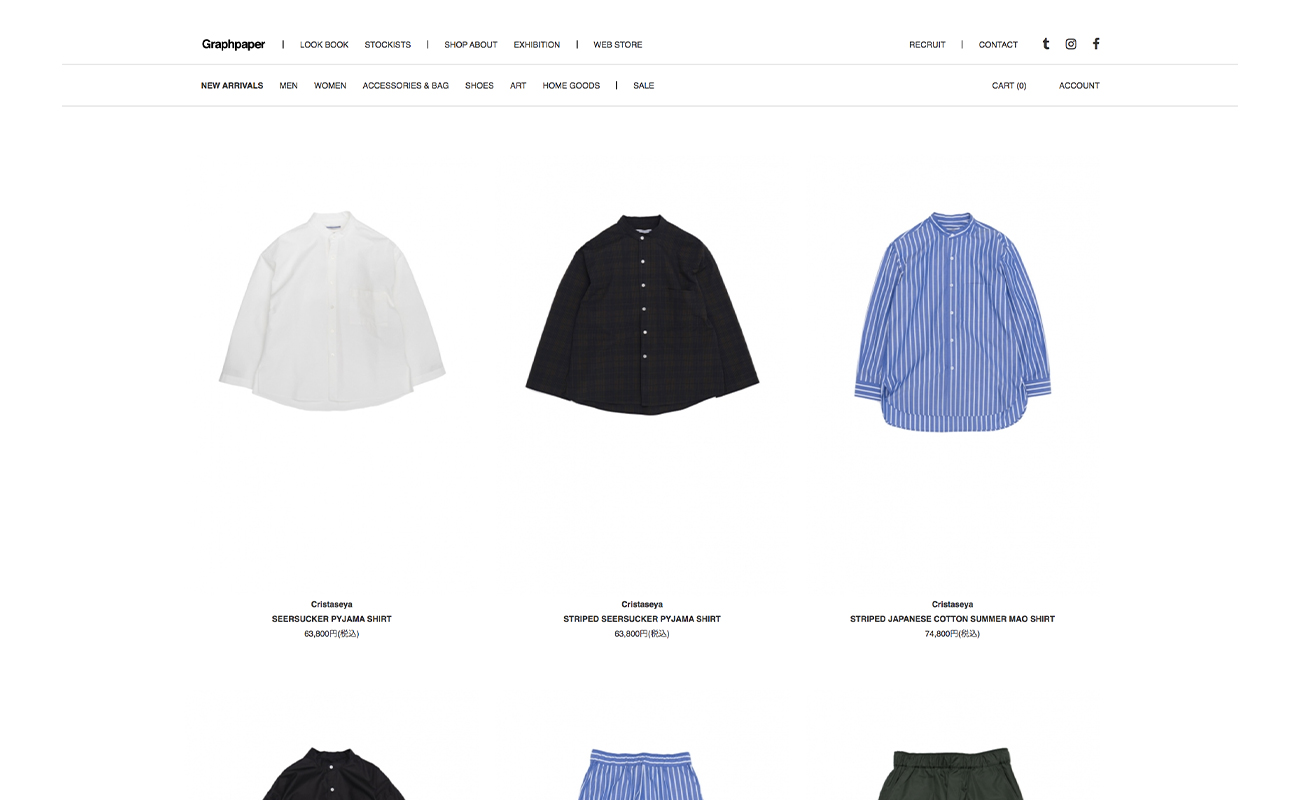1300x800 pixels.
Task: Open the EXHIBITION page
Action: [x=537, y=45]
